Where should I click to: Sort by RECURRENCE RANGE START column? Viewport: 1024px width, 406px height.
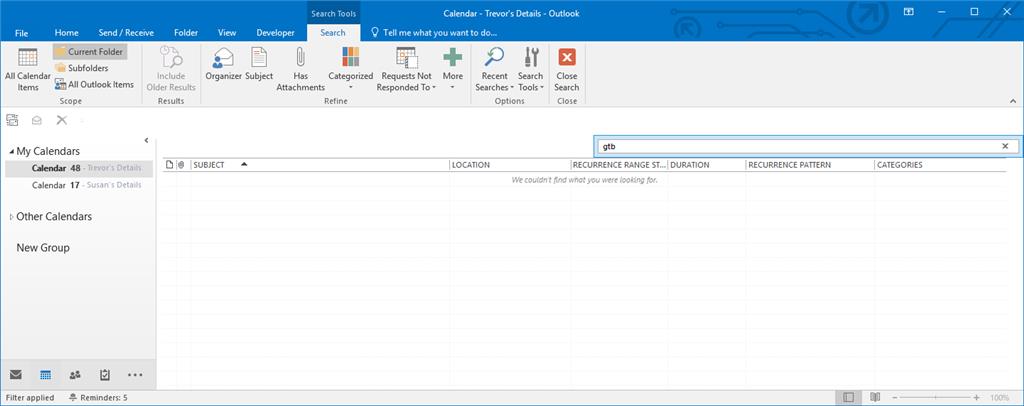coord(619,165)
